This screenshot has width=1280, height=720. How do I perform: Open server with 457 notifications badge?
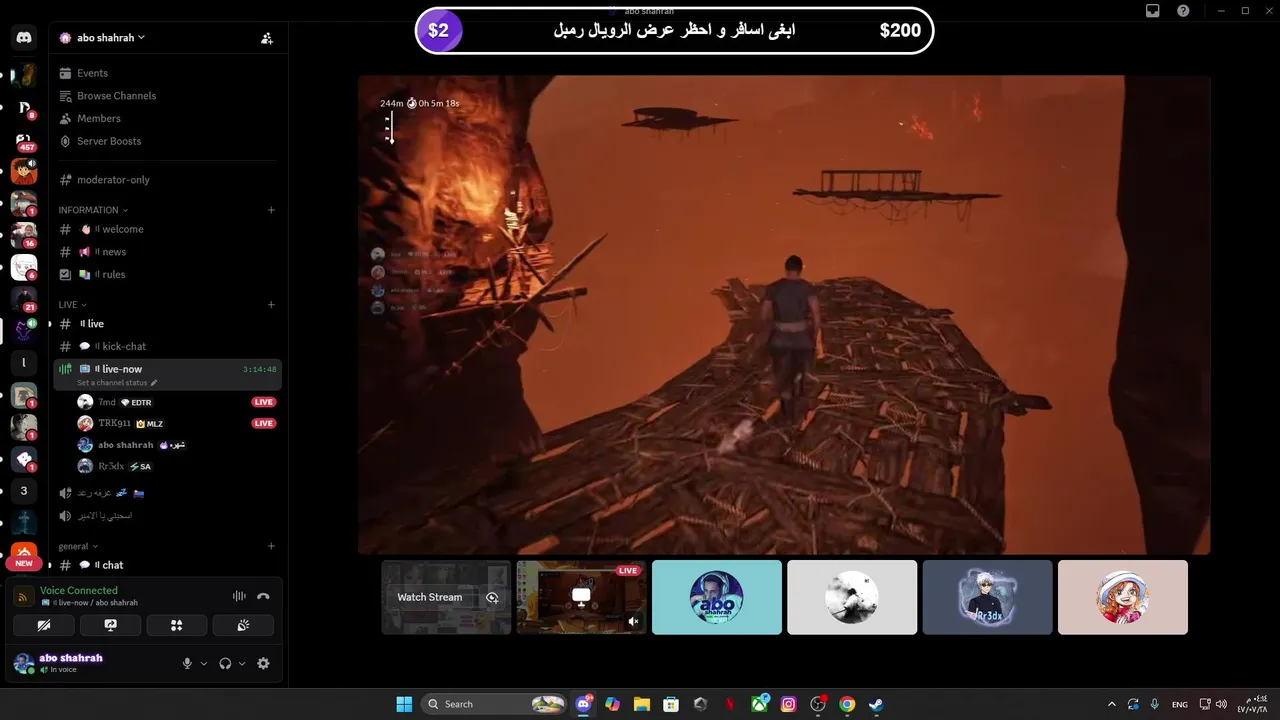point(24,140)
